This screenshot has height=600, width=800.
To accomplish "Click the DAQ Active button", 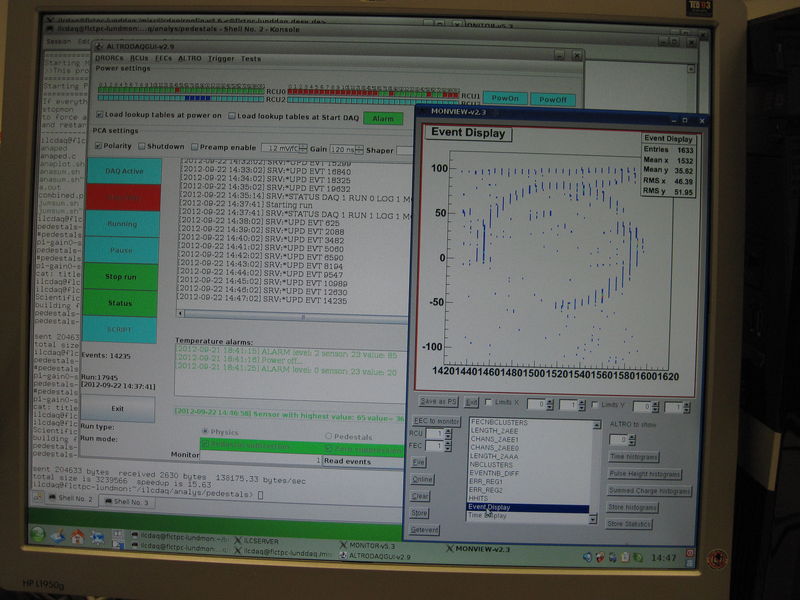I will 124,171.
